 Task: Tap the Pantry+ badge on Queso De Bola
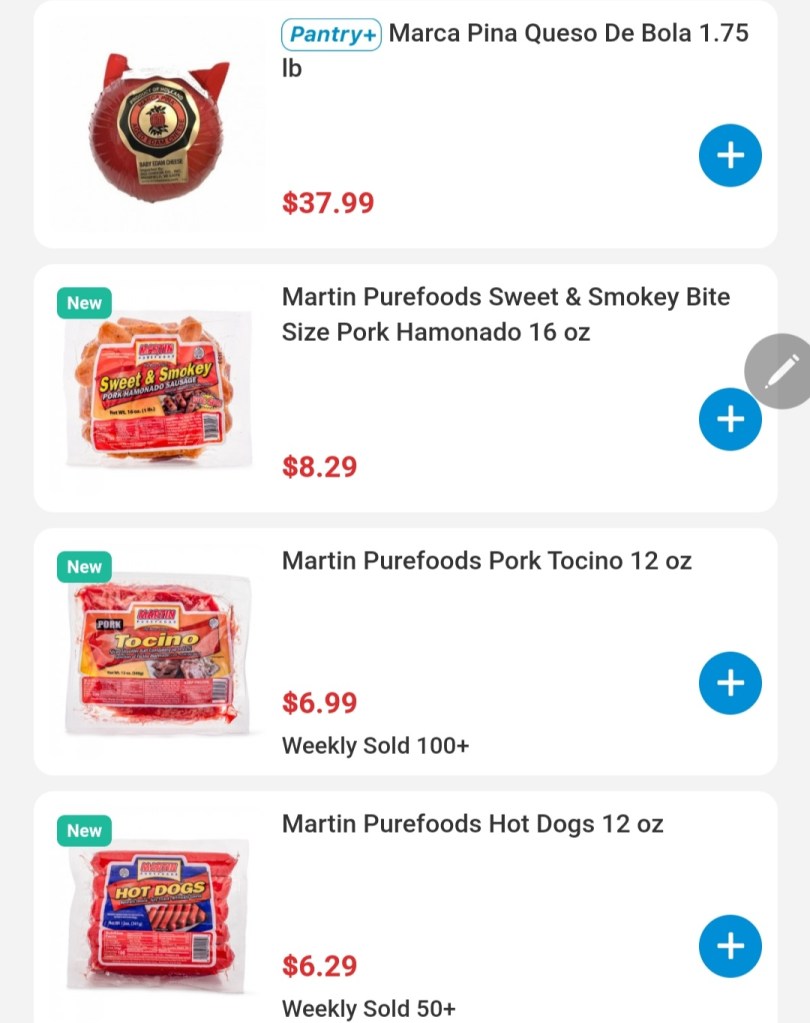[x=331, y=34]
